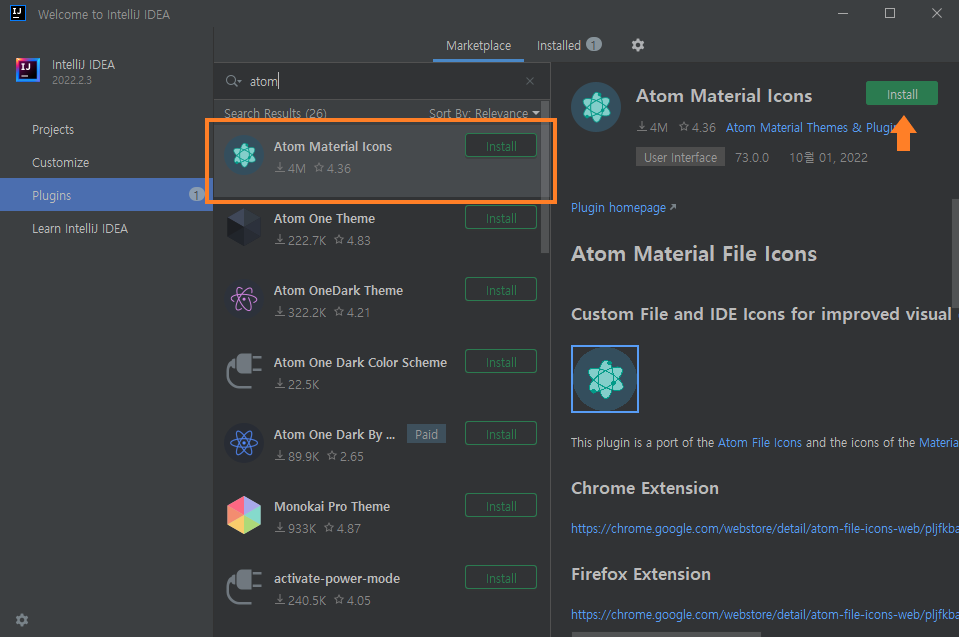This screenshot has width=959, height=637.
Task: Select activate-power-mode result title
Action: [337, 578]
